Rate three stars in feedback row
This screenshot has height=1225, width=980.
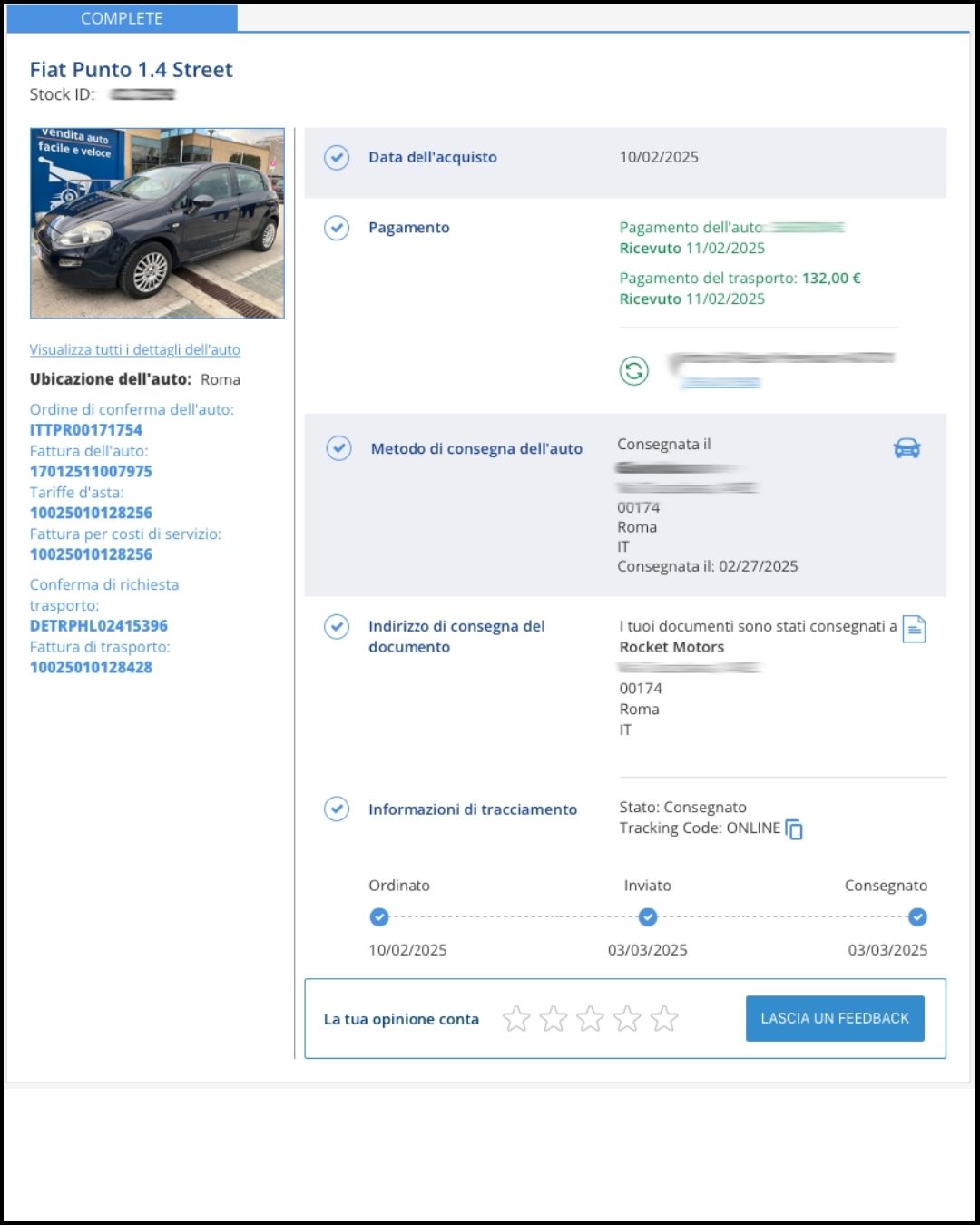pyautogui.click(x=590, y=1019)
